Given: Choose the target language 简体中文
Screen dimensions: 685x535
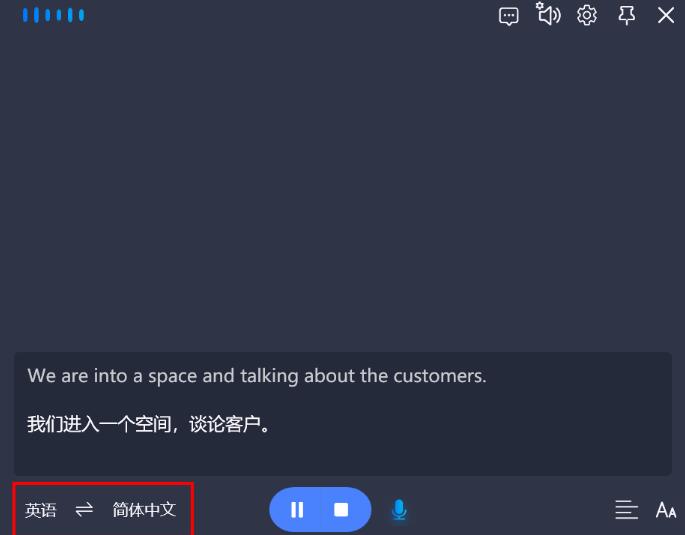Looking at the screenshot, I should (x=144, y=510).
